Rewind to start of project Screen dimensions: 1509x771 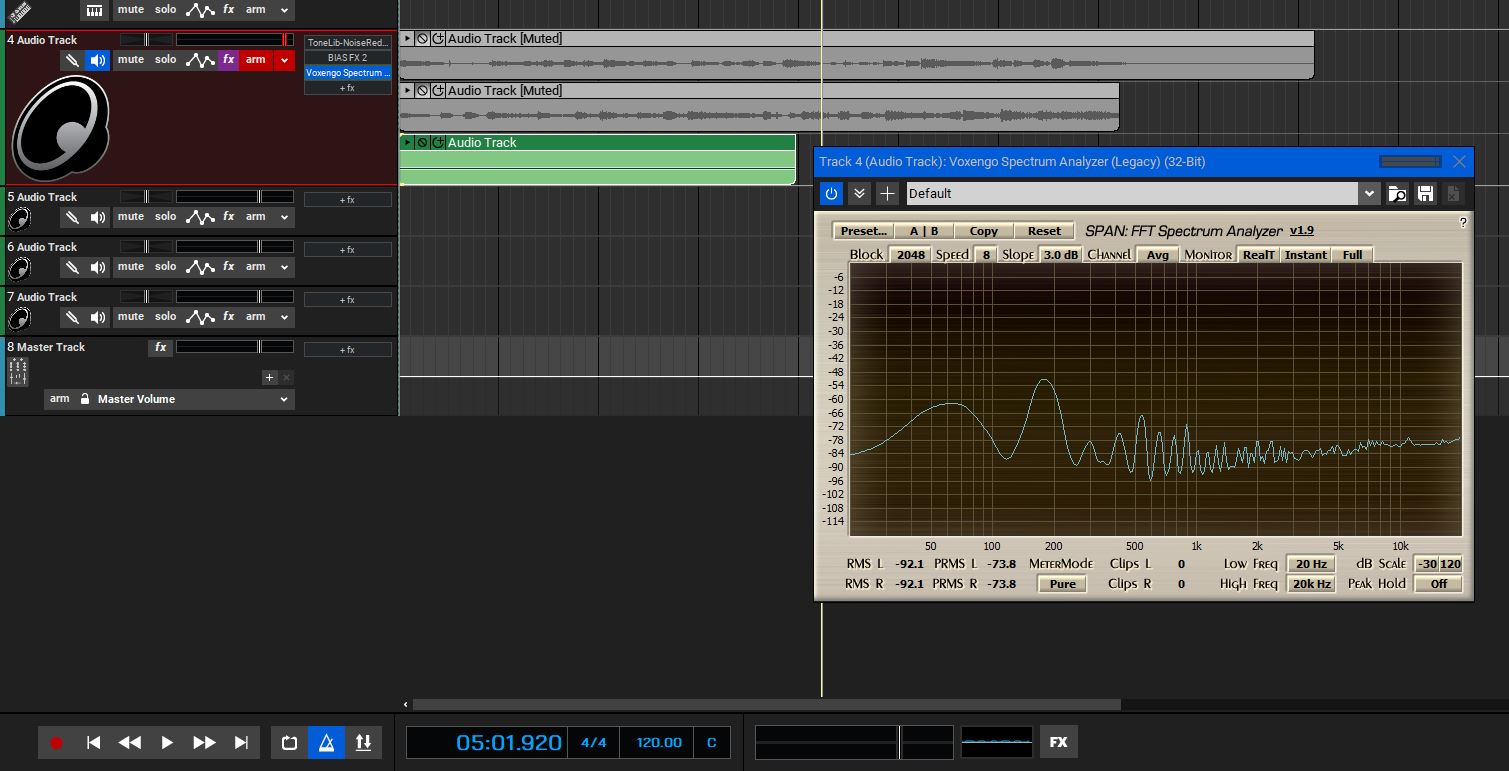tap(93, 743)
